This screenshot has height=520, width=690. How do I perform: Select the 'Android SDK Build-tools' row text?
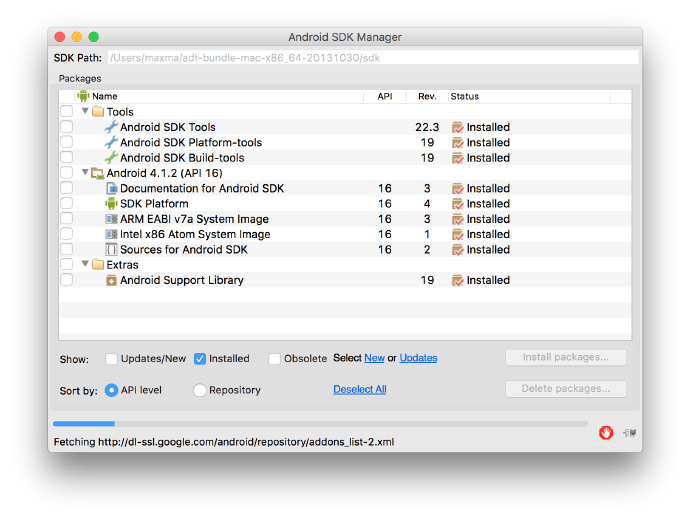(x=182, y=158)
